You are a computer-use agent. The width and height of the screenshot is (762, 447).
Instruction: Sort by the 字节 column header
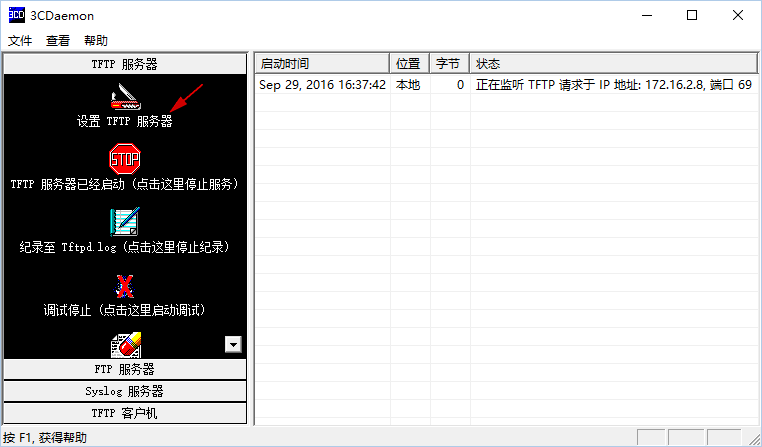(x=450, y=64)
